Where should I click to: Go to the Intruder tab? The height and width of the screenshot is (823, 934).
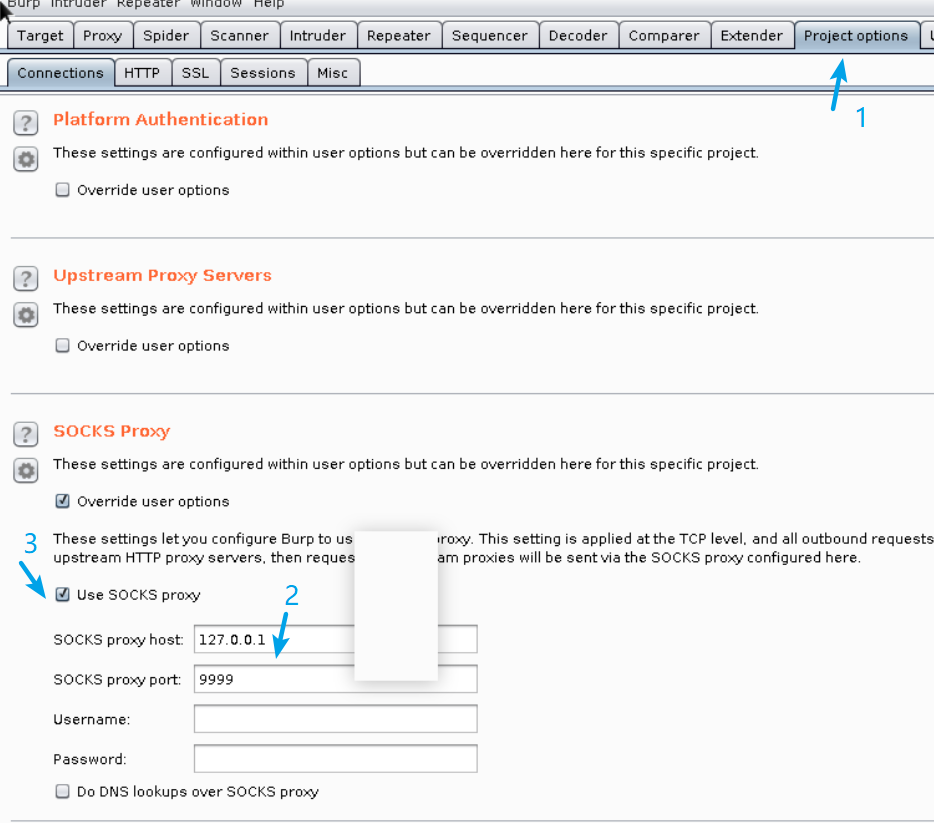[x=317, y=36]
